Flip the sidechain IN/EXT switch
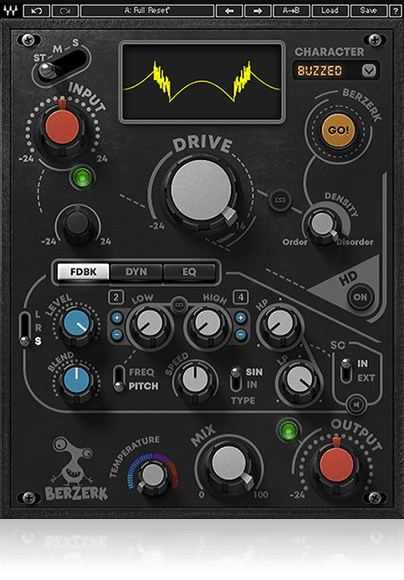404x580 pixels. [x=346, y=370]
